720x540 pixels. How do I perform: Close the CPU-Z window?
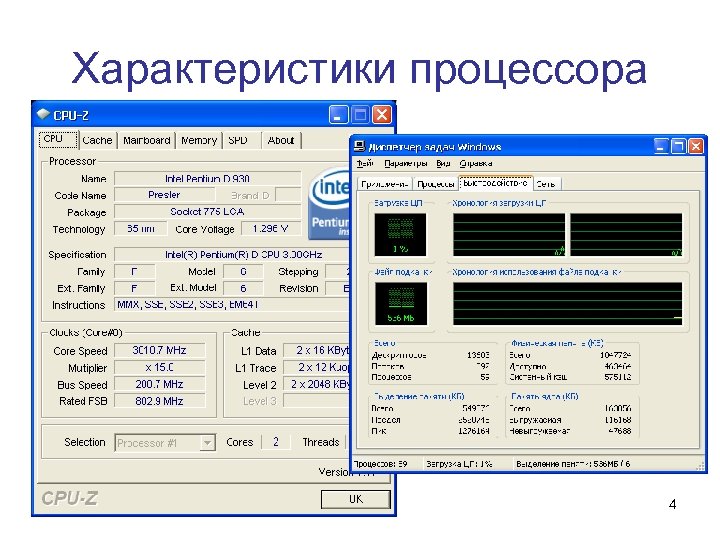(382, 115)
